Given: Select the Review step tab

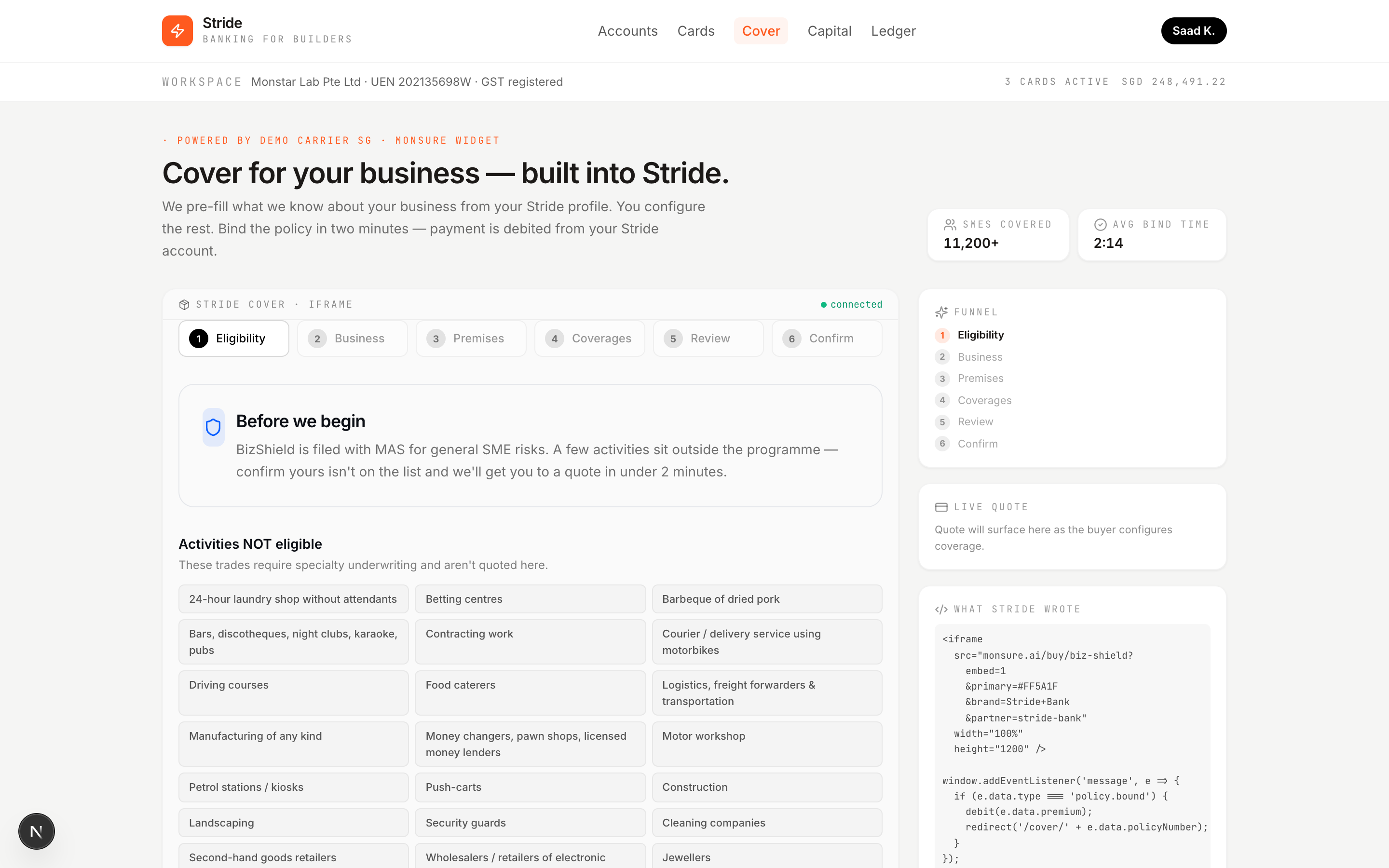Looking at the screenshot, I should (x=708, y=338).
